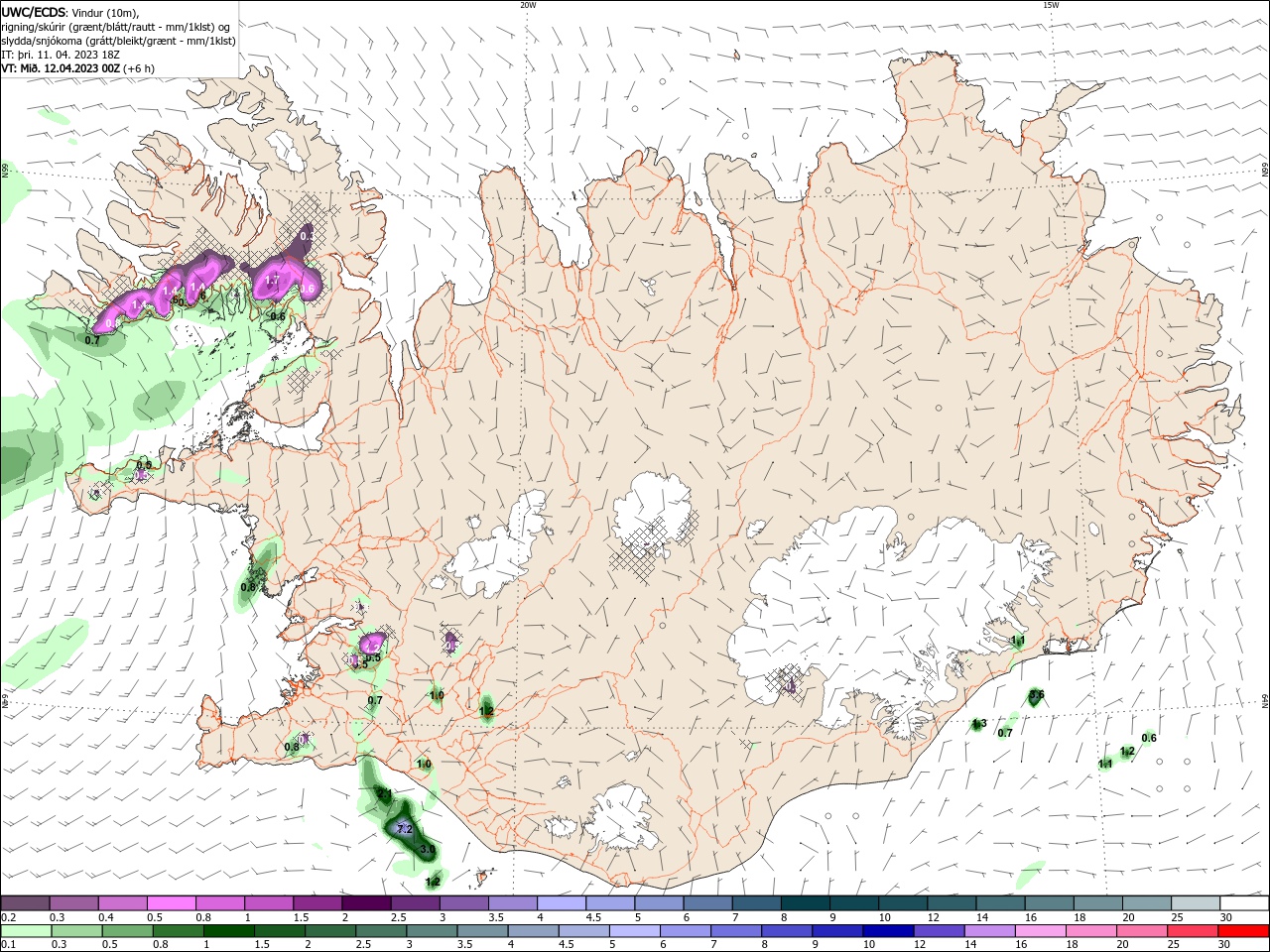Click the bright magenta-pink swatch in the snow scale
The image size is (1270, 952).
pos(171,902)
